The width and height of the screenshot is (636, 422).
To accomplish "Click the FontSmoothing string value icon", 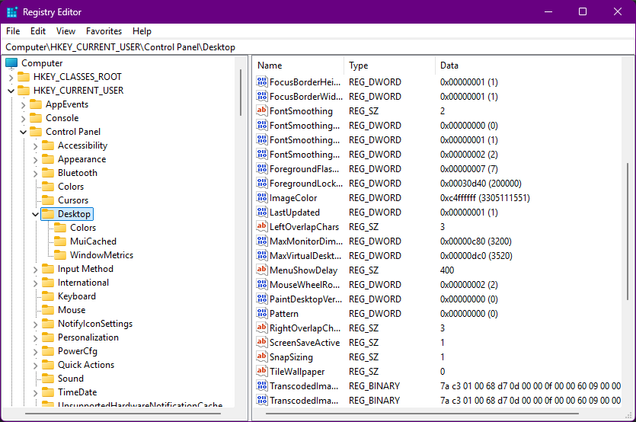I will pyautogui.click(x=262, y=110).
